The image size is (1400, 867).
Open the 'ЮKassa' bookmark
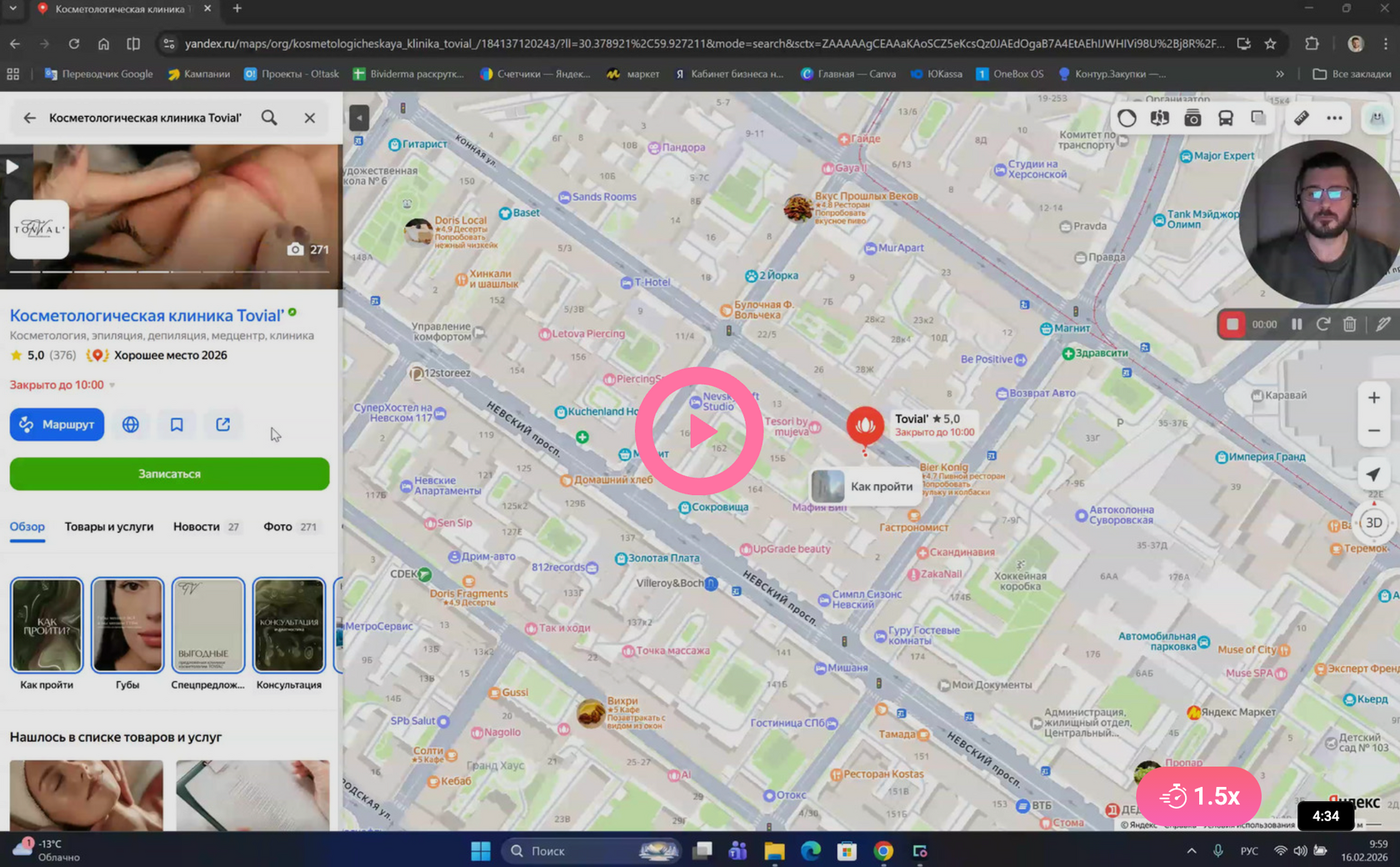[x=936, y=74]
